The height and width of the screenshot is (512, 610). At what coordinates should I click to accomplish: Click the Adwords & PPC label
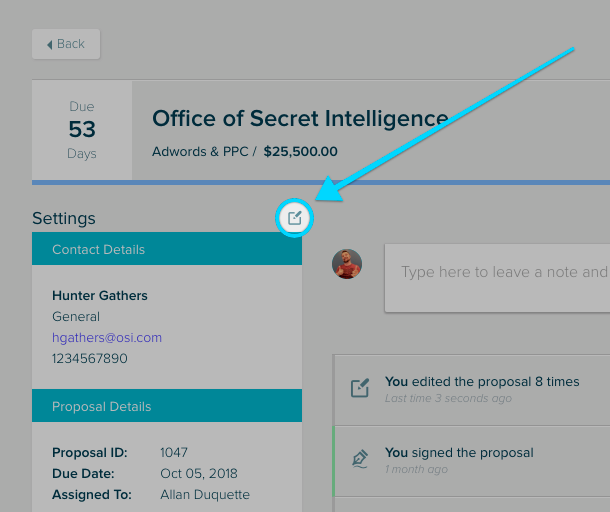click(x=199, y=152)
